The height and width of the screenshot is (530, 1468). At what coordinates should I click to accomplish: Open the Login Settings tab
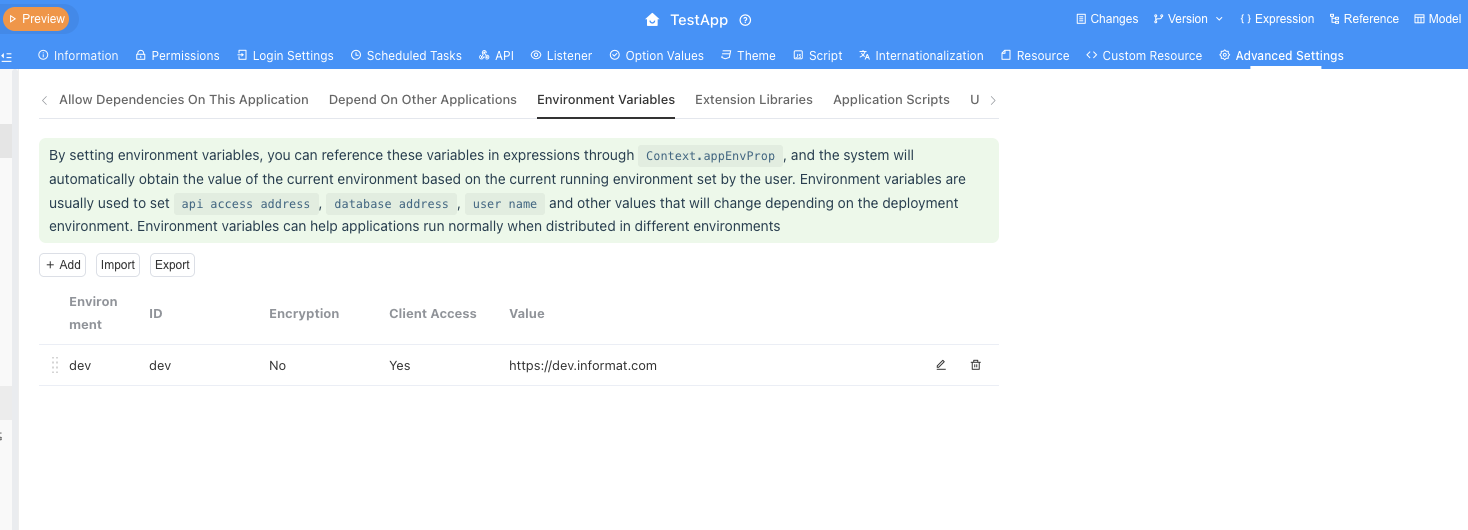pyautogui.click(x=285, y=56)
